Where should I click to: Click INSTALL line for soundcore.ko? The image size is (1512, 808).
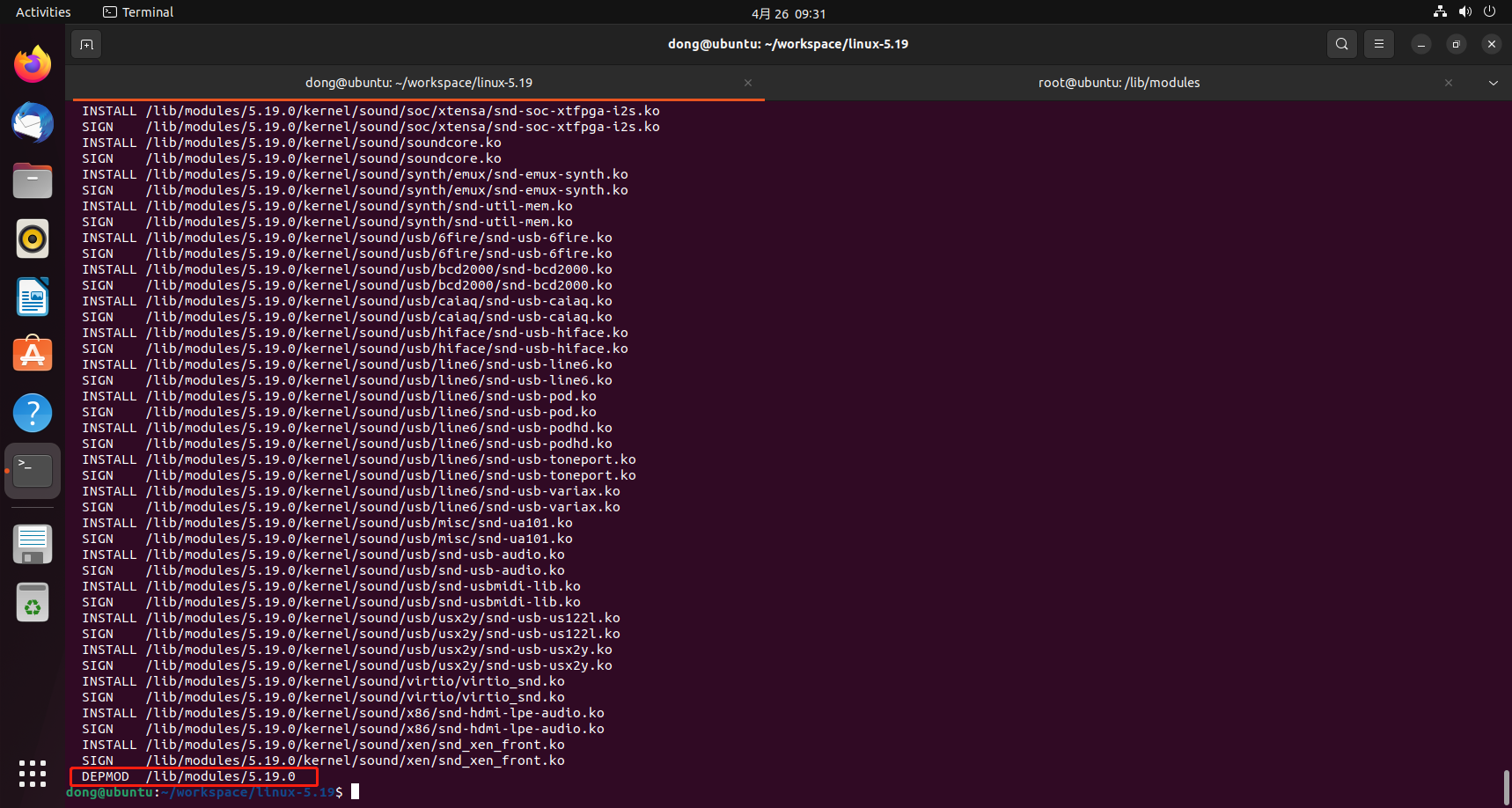coord(291,143)
